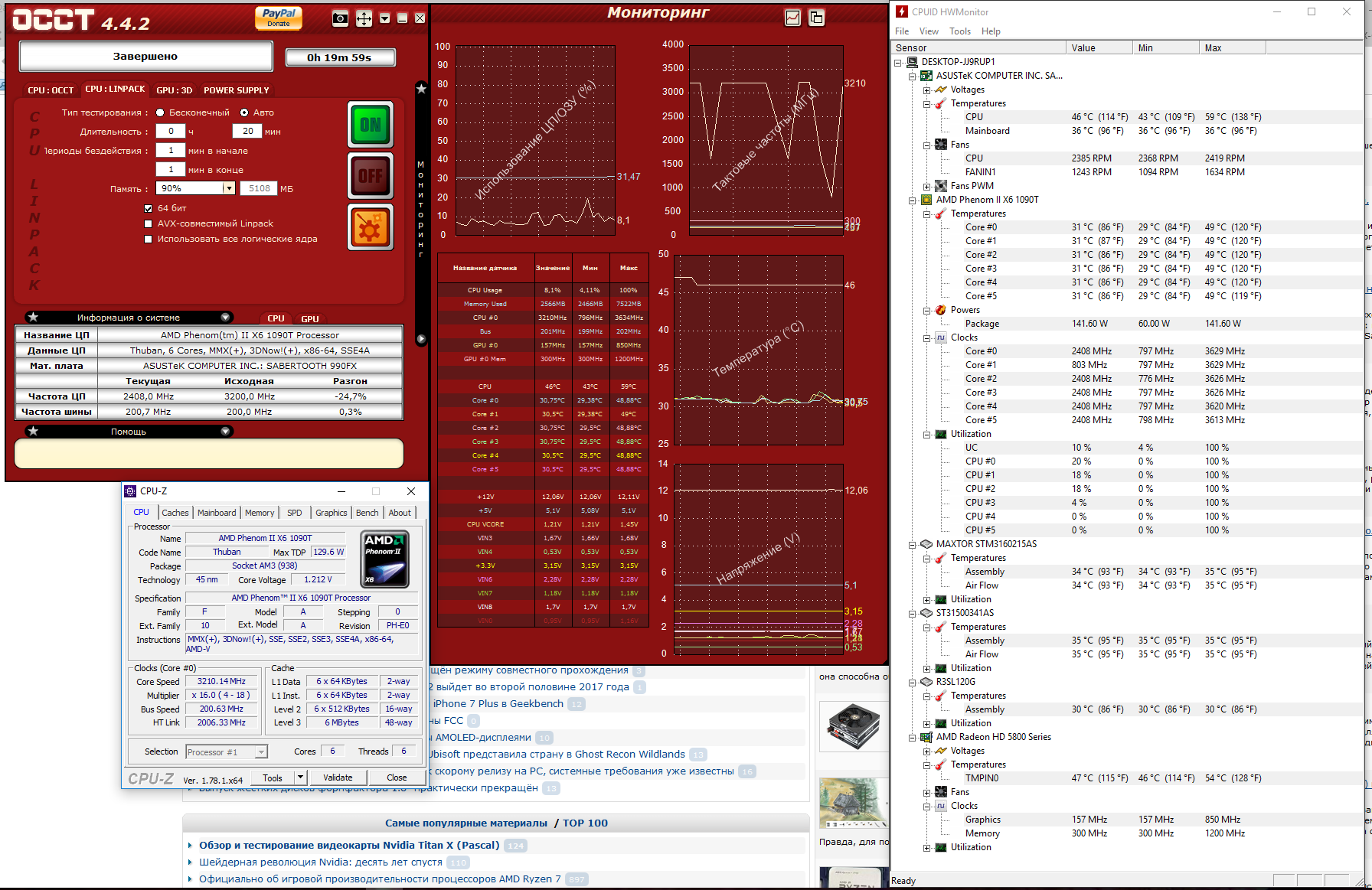This screenshot has width=1372, height=890.
Task: Click the waveform icon beside Clocks under AMD Phenom
Action: pyautogui.click(x=941, y=337)
